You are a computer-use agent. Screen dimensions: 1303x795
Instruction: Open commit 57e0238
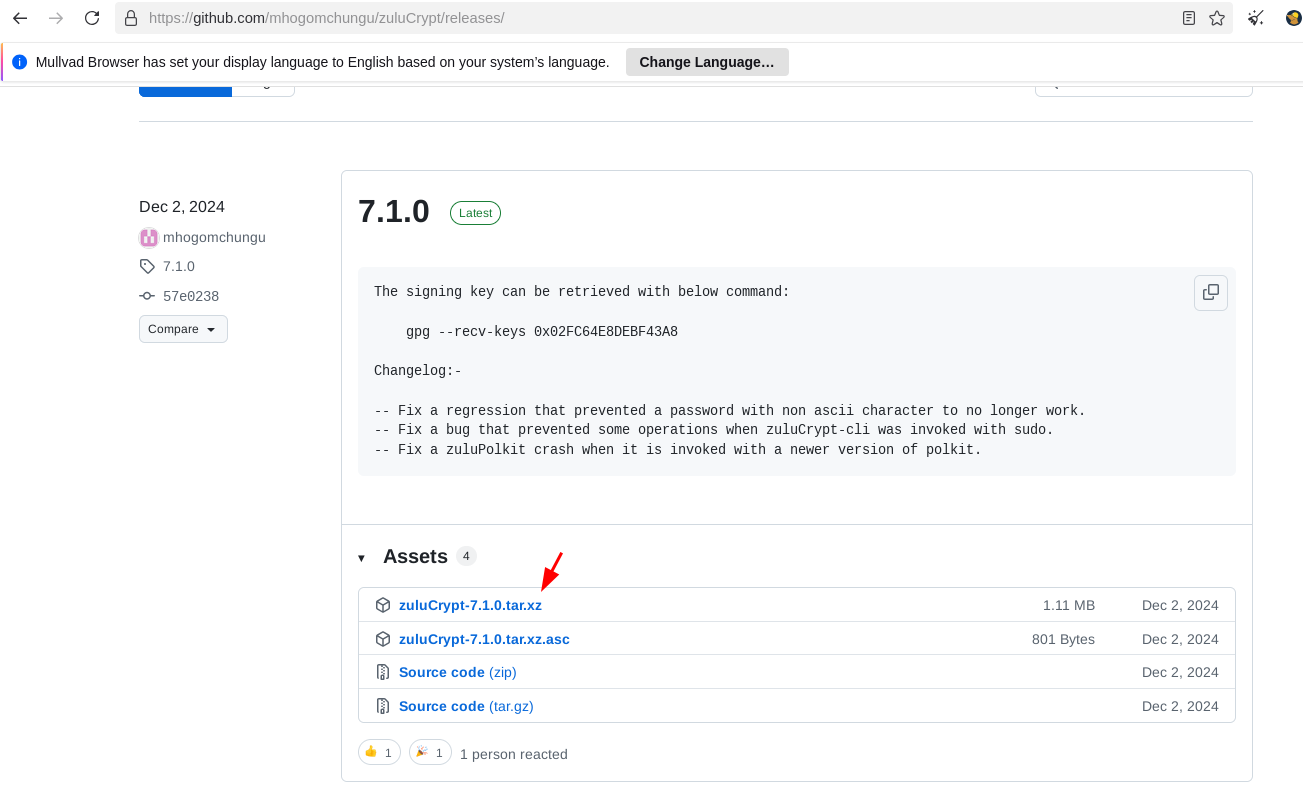pyautogui.click(x=190, y=296)
